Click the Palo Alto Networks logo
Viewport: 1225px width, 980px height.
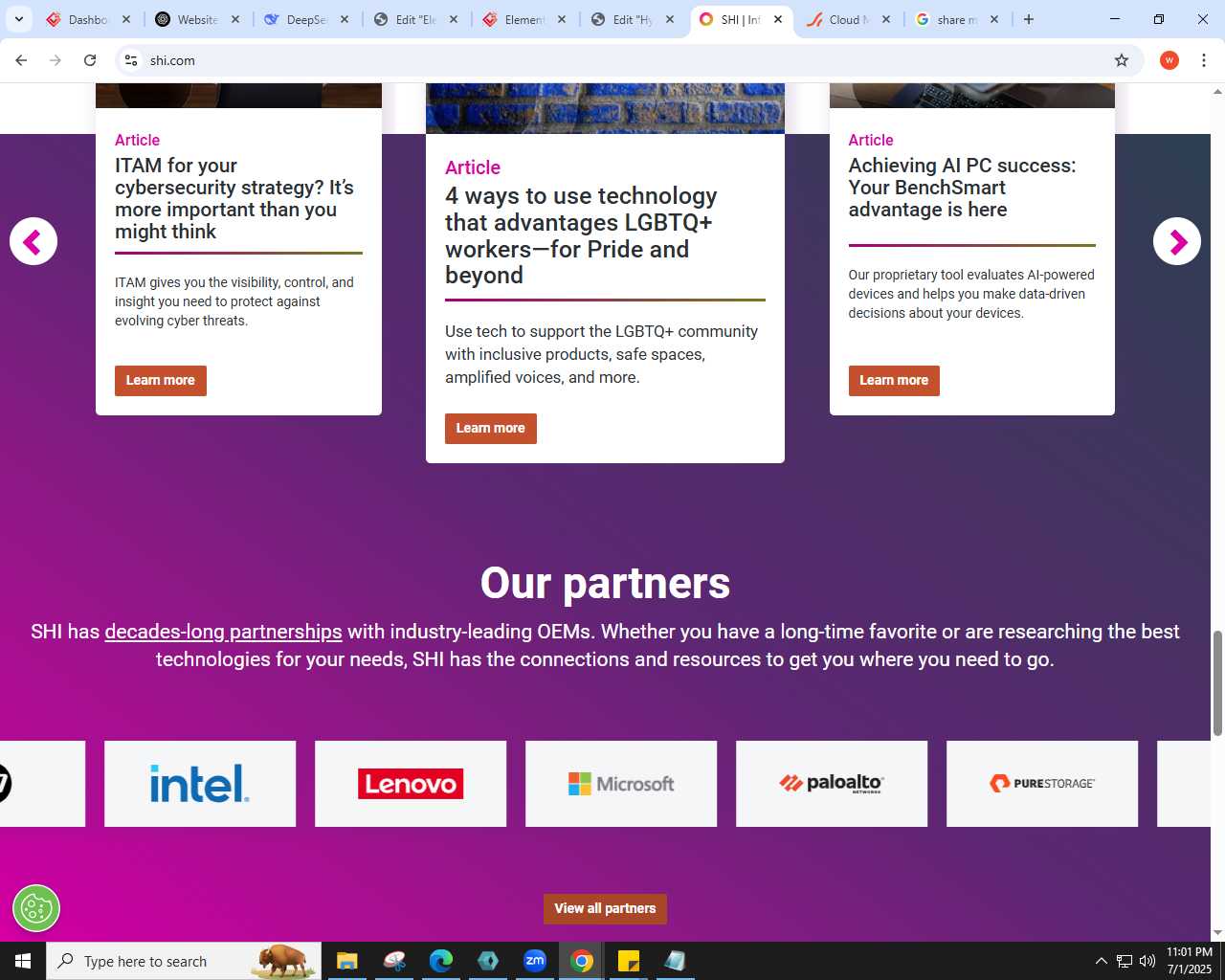[x=832, y=784]
